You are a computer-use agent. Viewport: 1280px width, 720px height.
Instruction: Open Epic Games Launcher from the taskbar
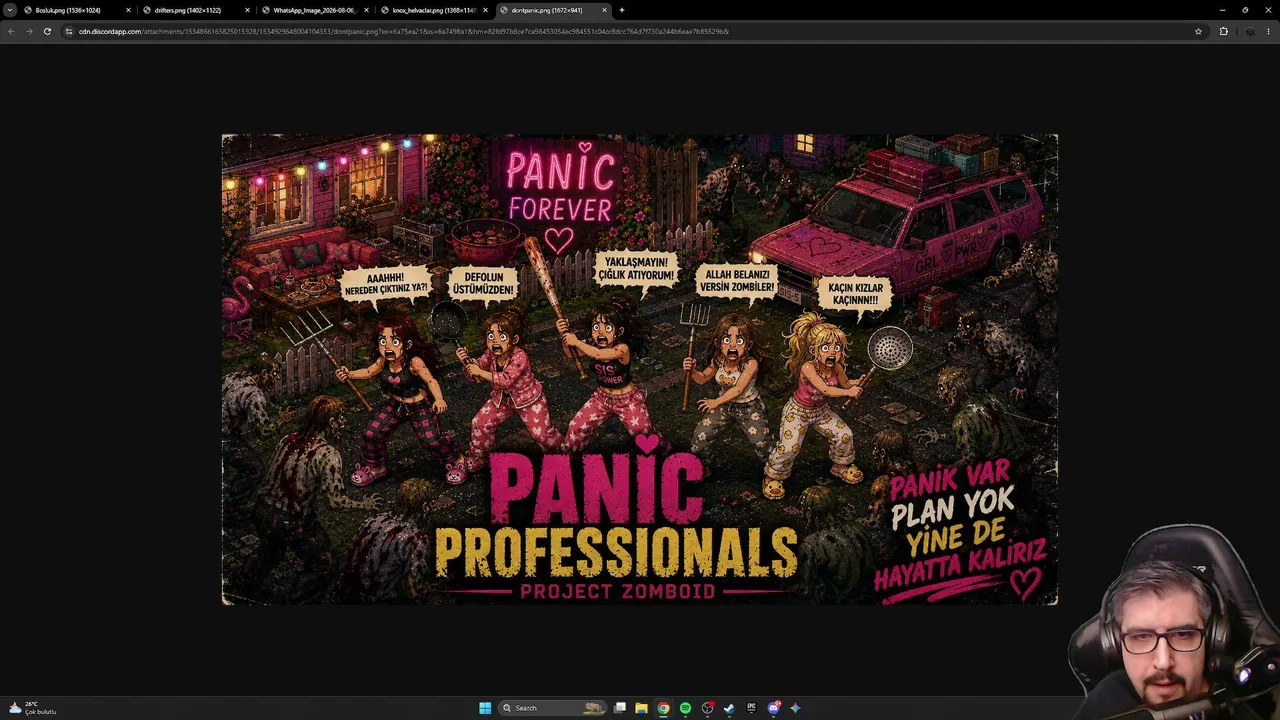click(751, 708)
